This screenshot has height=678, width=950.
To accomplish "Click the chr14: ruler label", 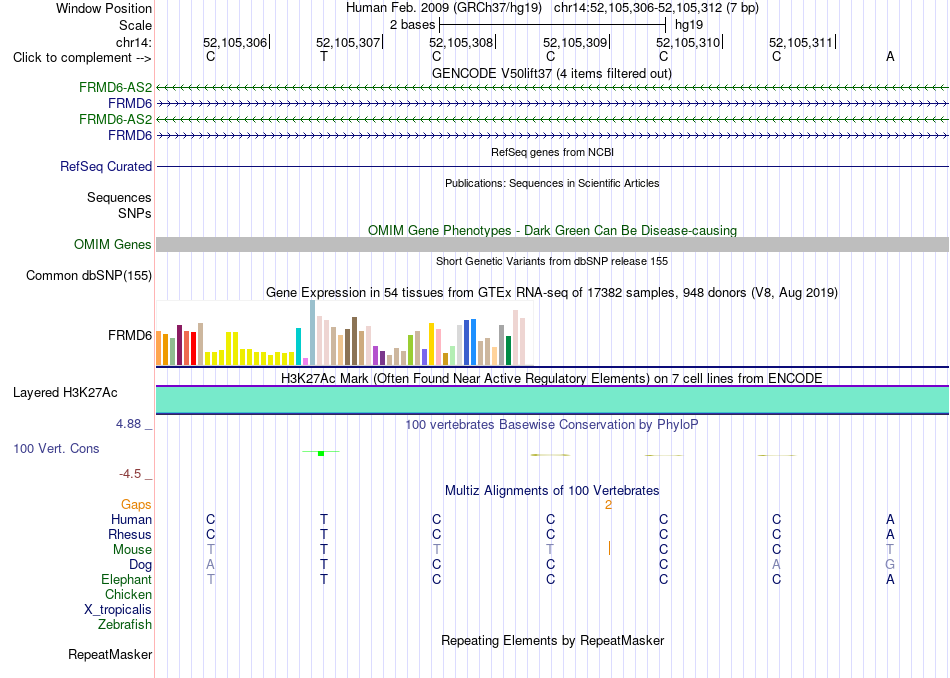I will pyautogui.click(x=133, y=42).
